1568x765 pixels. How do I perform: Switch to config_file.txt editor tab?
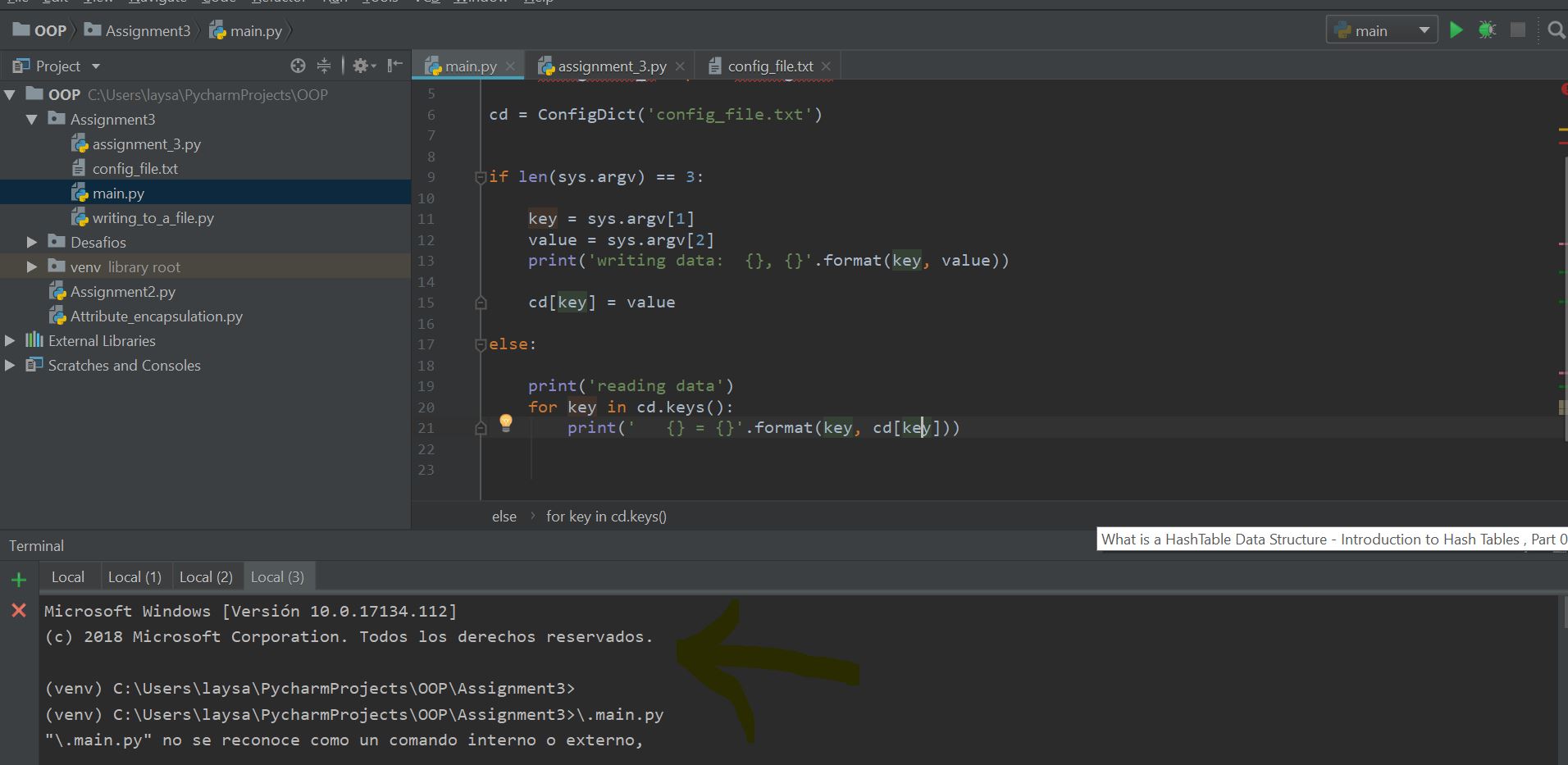(769, 66)
